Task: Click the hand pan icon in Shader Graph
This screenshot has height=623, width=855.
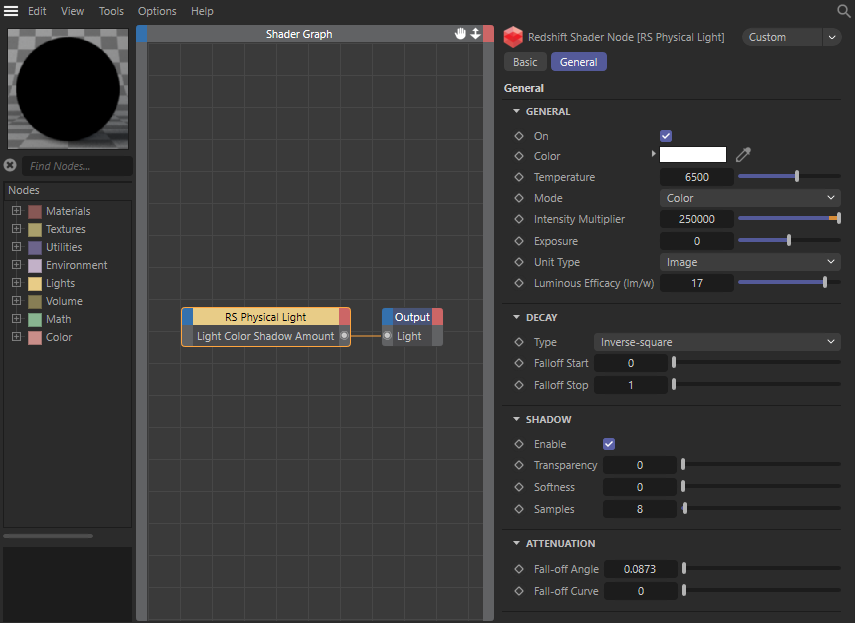Action: [x=461, y=34]
